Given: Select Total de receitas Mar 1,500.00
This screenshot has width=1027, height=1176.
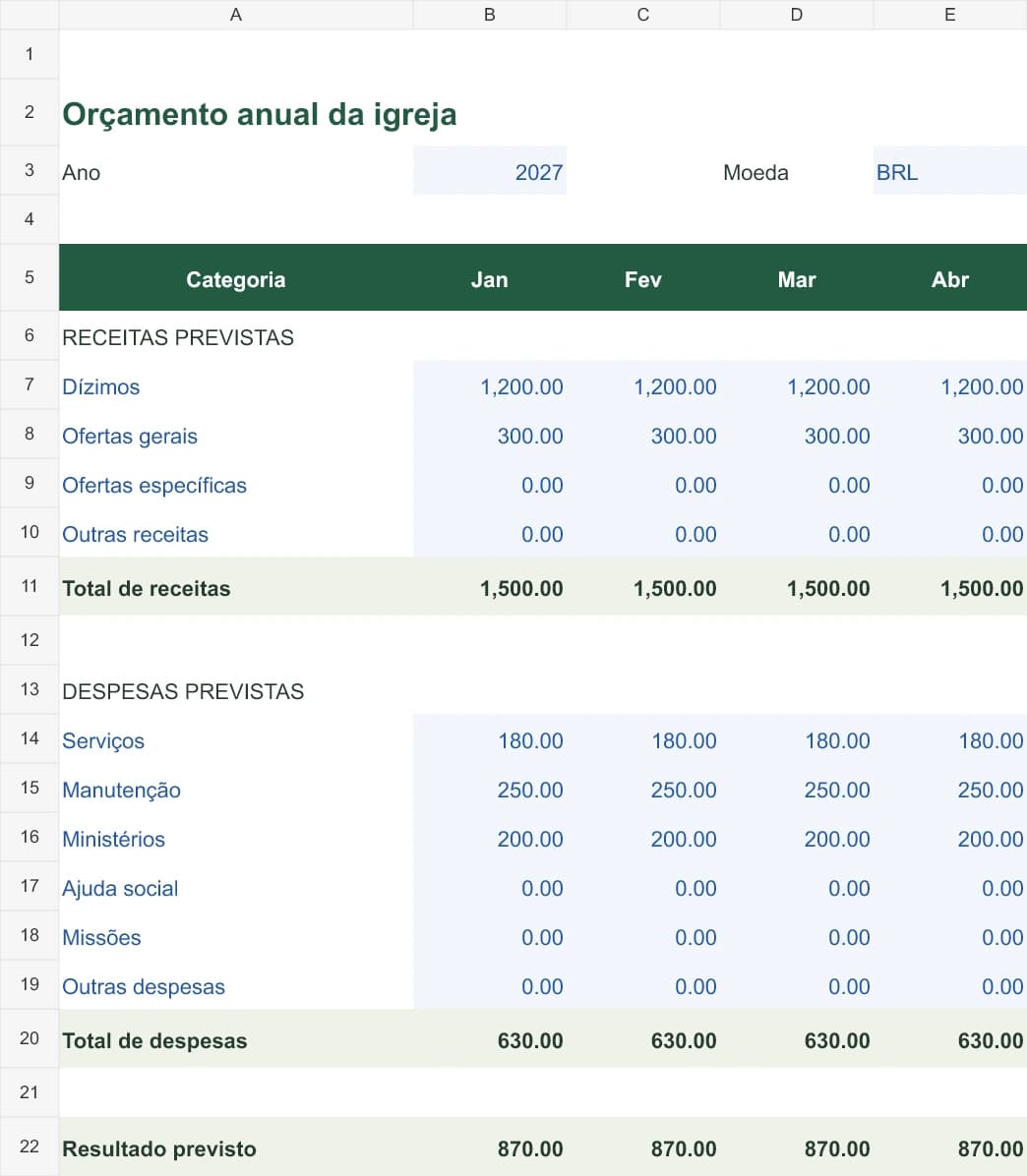Looking at the screenshot, I should (x=797, y=586).
